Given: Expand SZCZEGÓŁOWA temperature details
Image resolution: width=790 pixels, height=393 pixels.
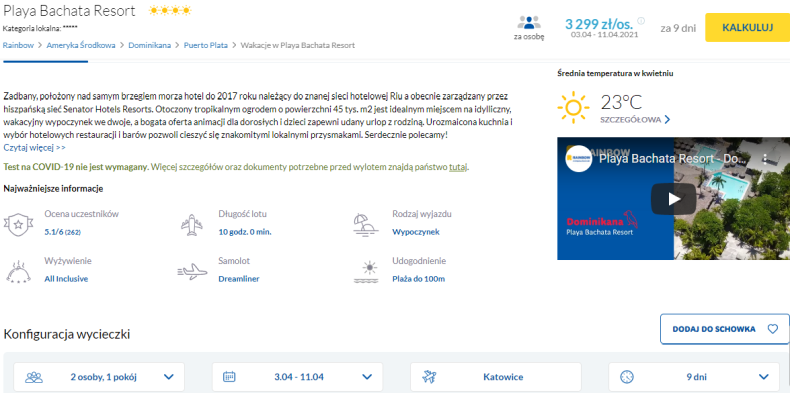Looking at the screenshot, I should tap(635, 120).
